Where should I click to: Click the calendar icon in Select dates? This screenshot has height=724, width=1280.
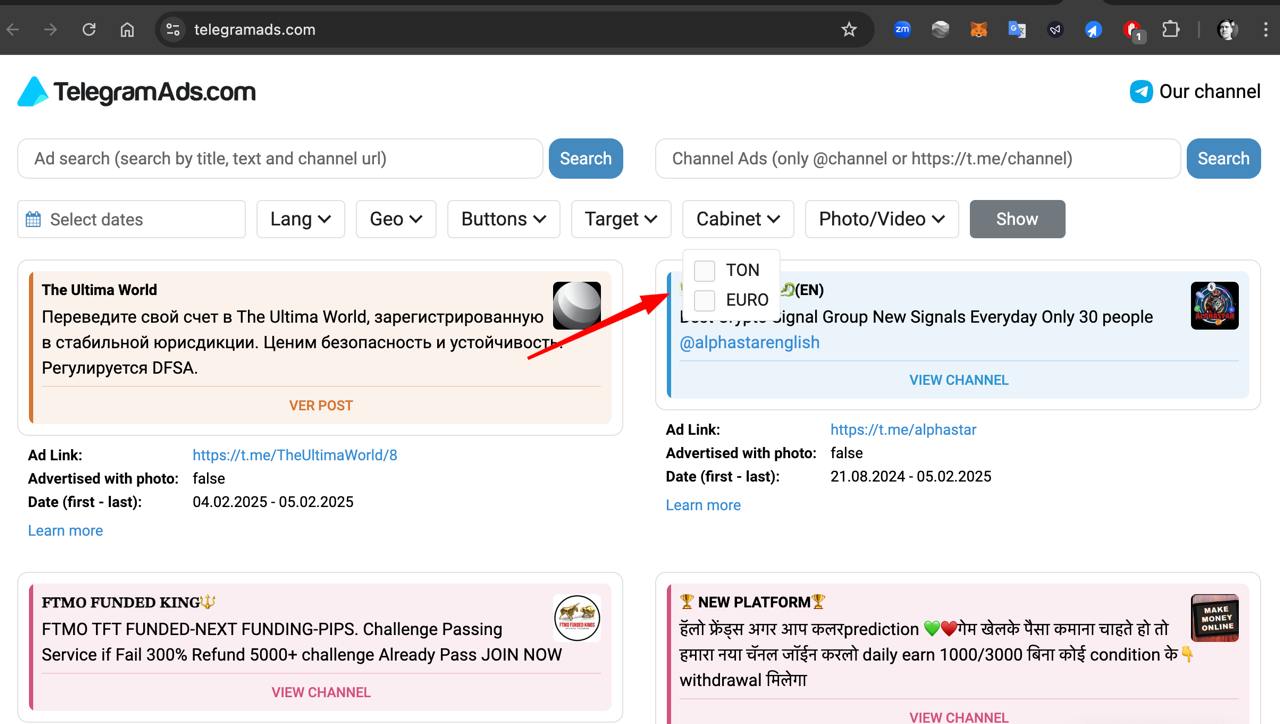click(33, 219)
